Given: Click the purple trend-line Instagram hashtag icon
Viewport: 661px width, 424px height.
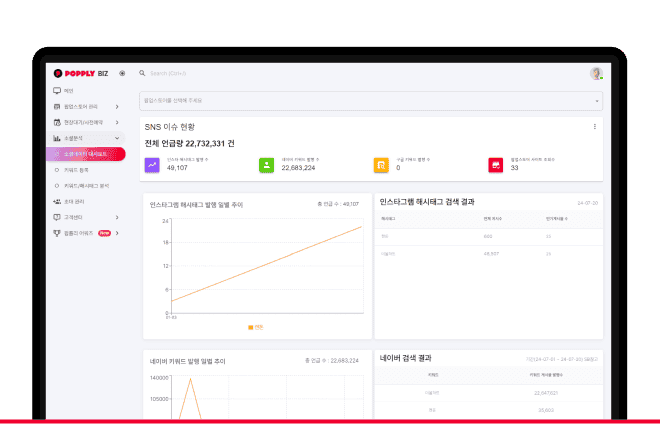Looking at the screenshot, I should point(152,165).
